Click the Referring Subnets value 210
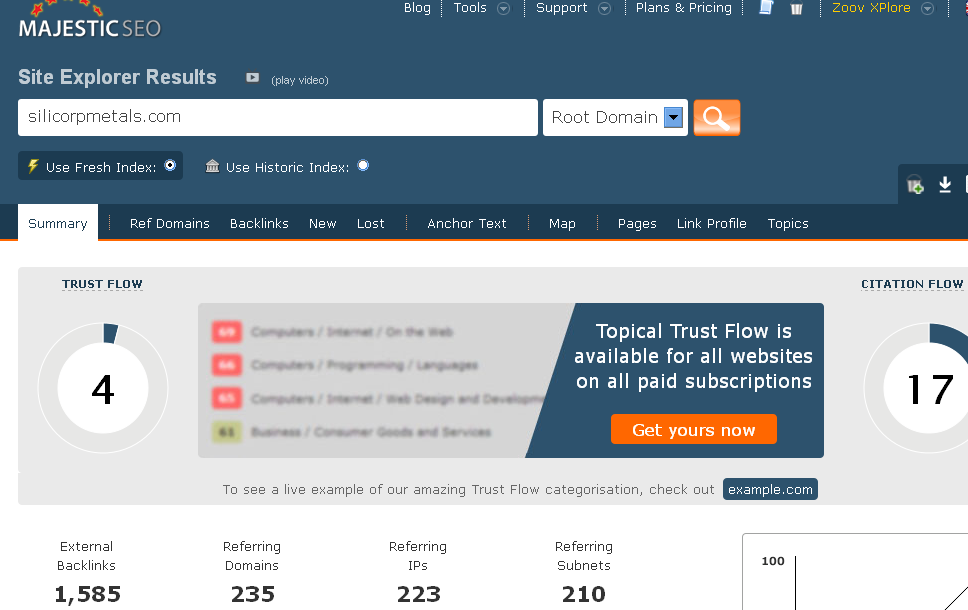The height and width of the screenshot is (610, 968). (x=583, y=594)
